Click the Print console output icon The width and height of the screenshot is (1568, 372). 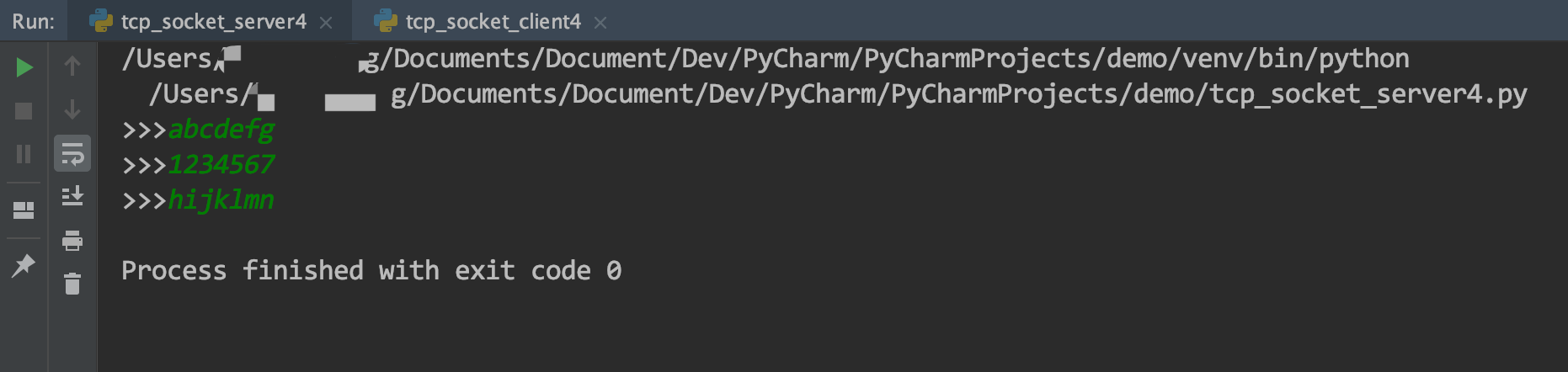tap(72, 241)
